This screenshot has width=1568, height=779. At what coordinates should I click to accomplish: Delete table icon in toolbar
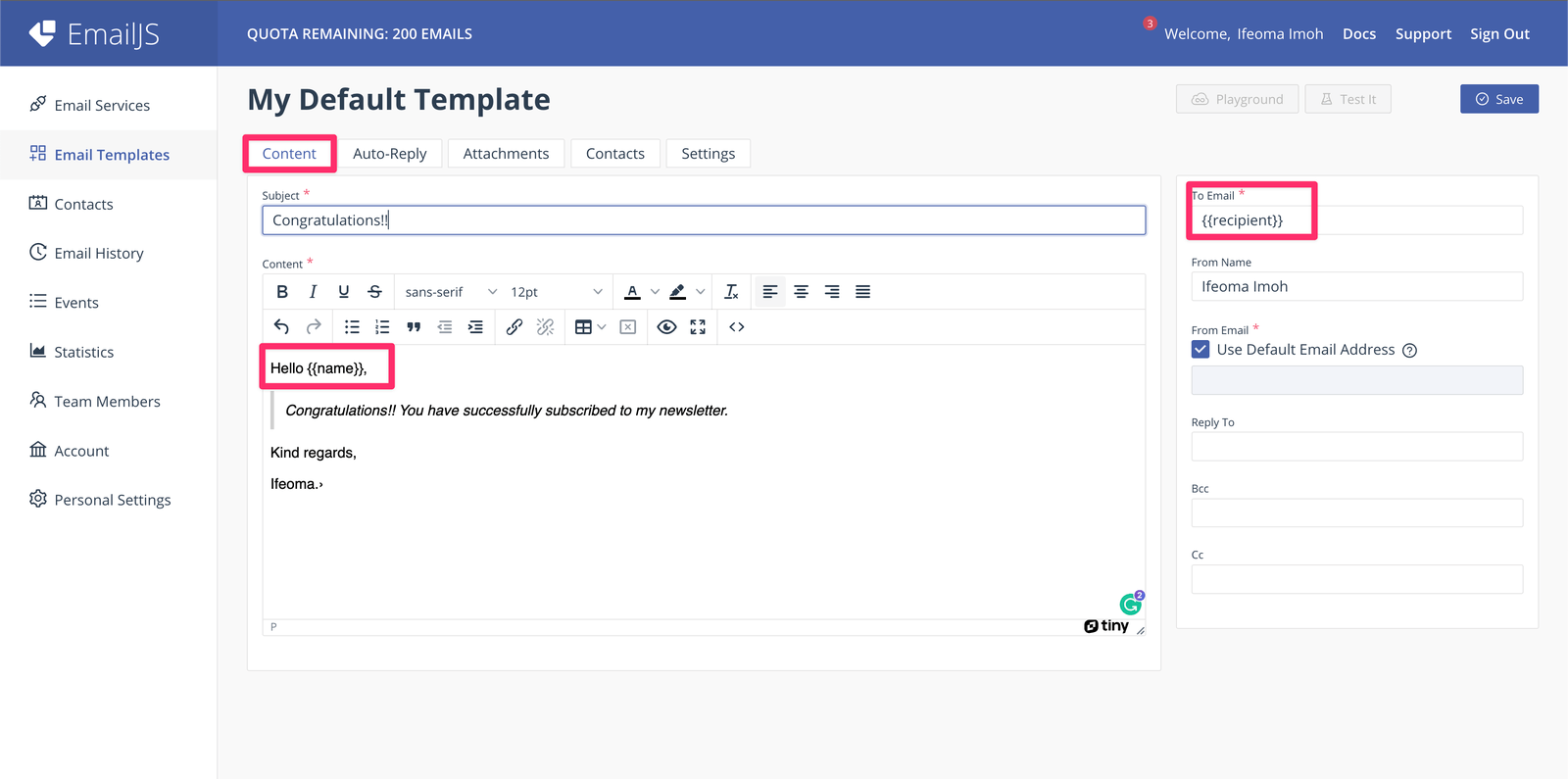click(628, 327)
